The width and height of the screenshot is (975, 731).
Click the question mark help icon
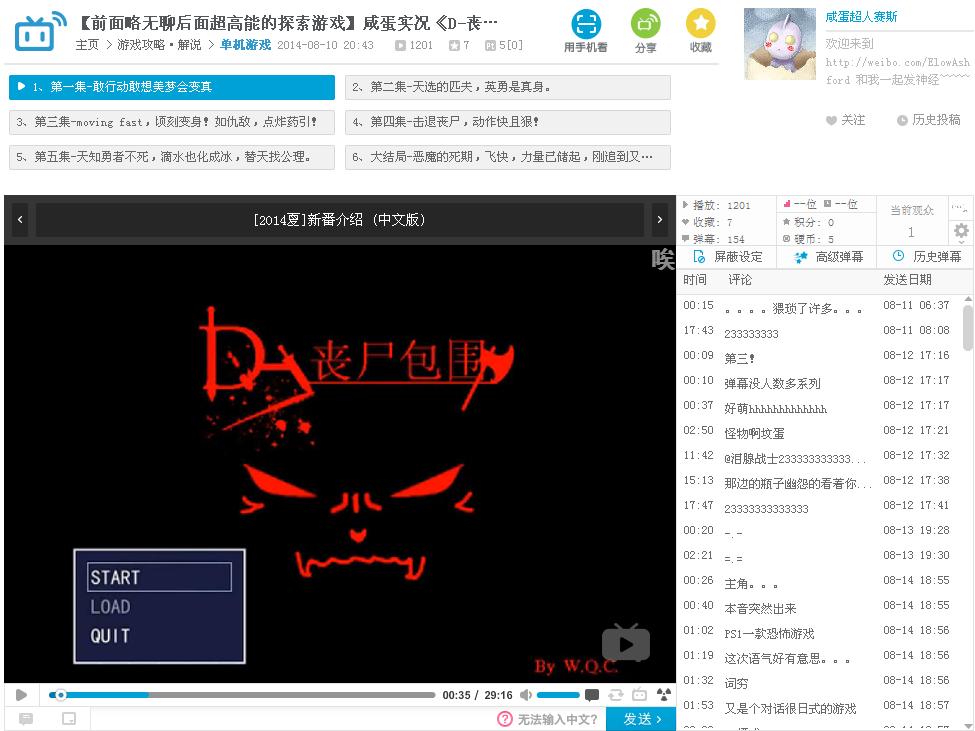(x=505, y=719)
